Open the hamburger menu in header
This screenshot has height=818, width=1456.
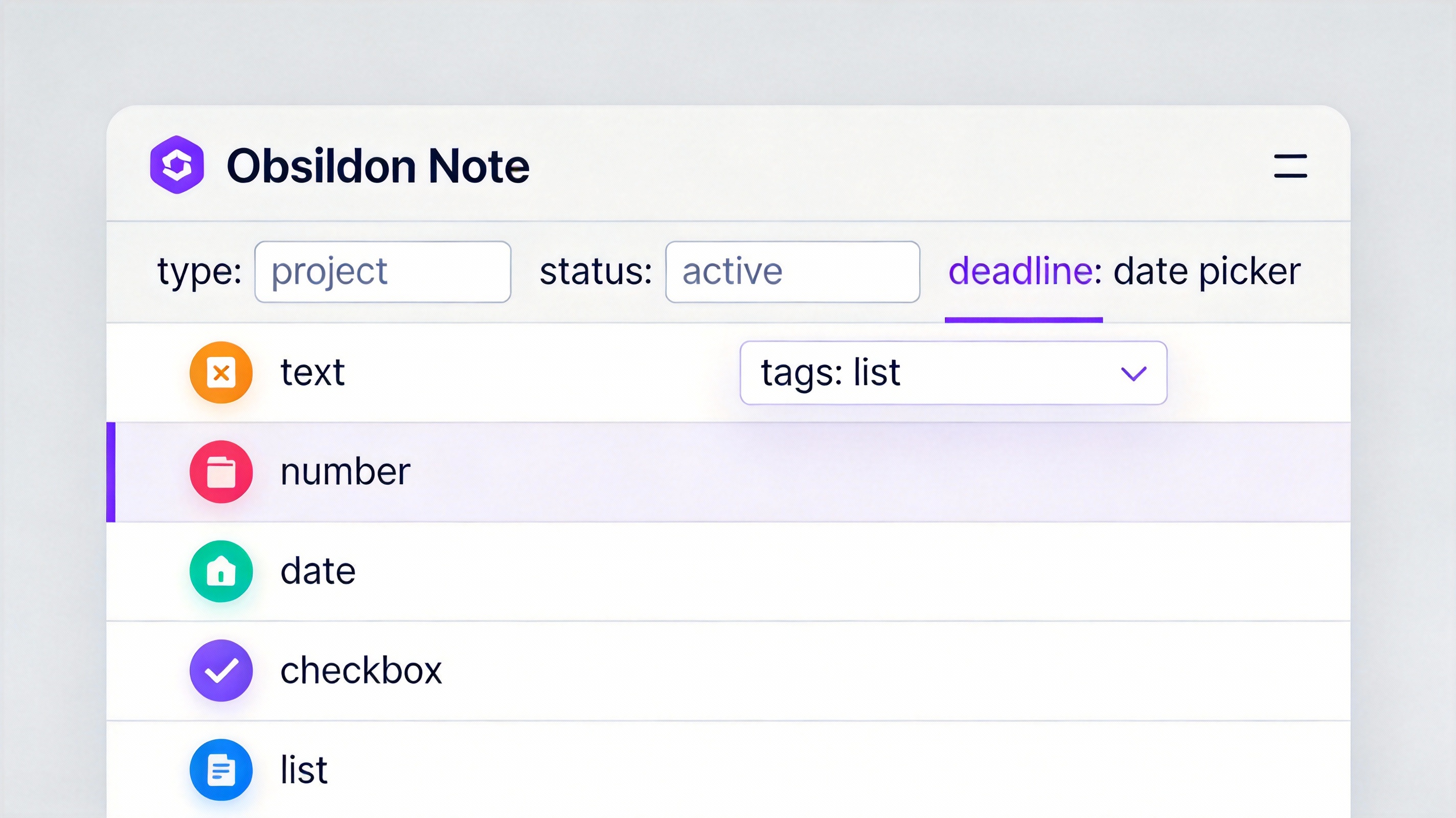1290,166
